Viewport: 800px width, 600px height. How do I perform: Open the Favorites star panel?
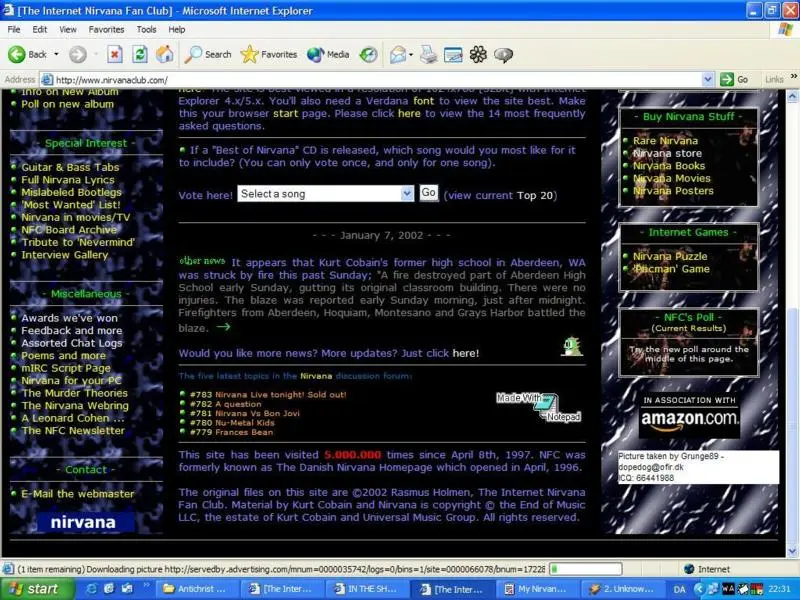(x=269, y=54)
